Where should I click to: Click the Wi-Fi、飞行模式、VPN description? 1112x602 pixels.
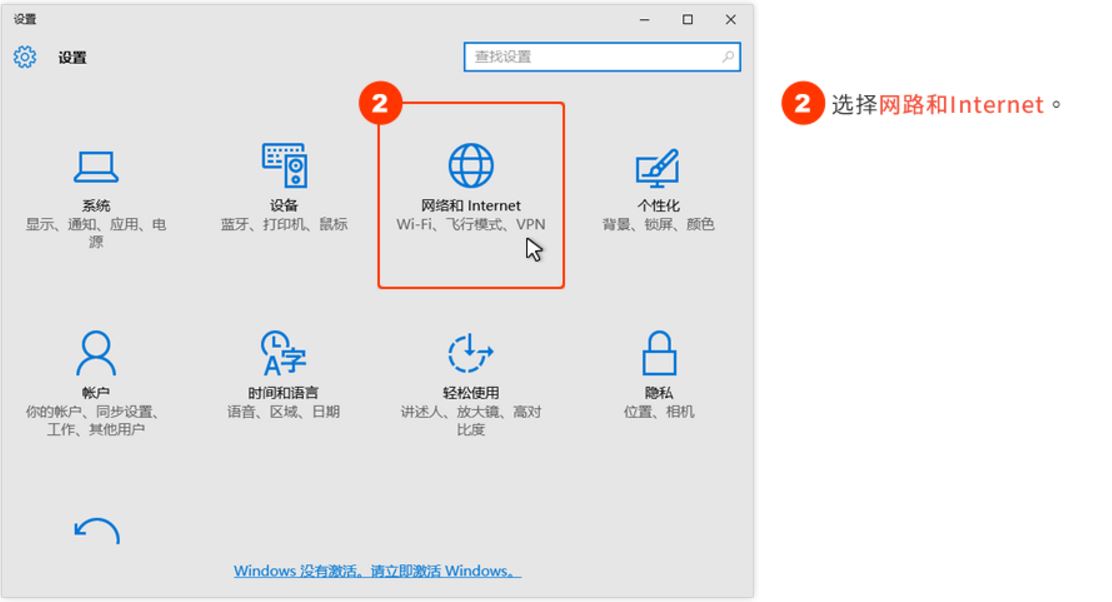[x=471, y=225]
